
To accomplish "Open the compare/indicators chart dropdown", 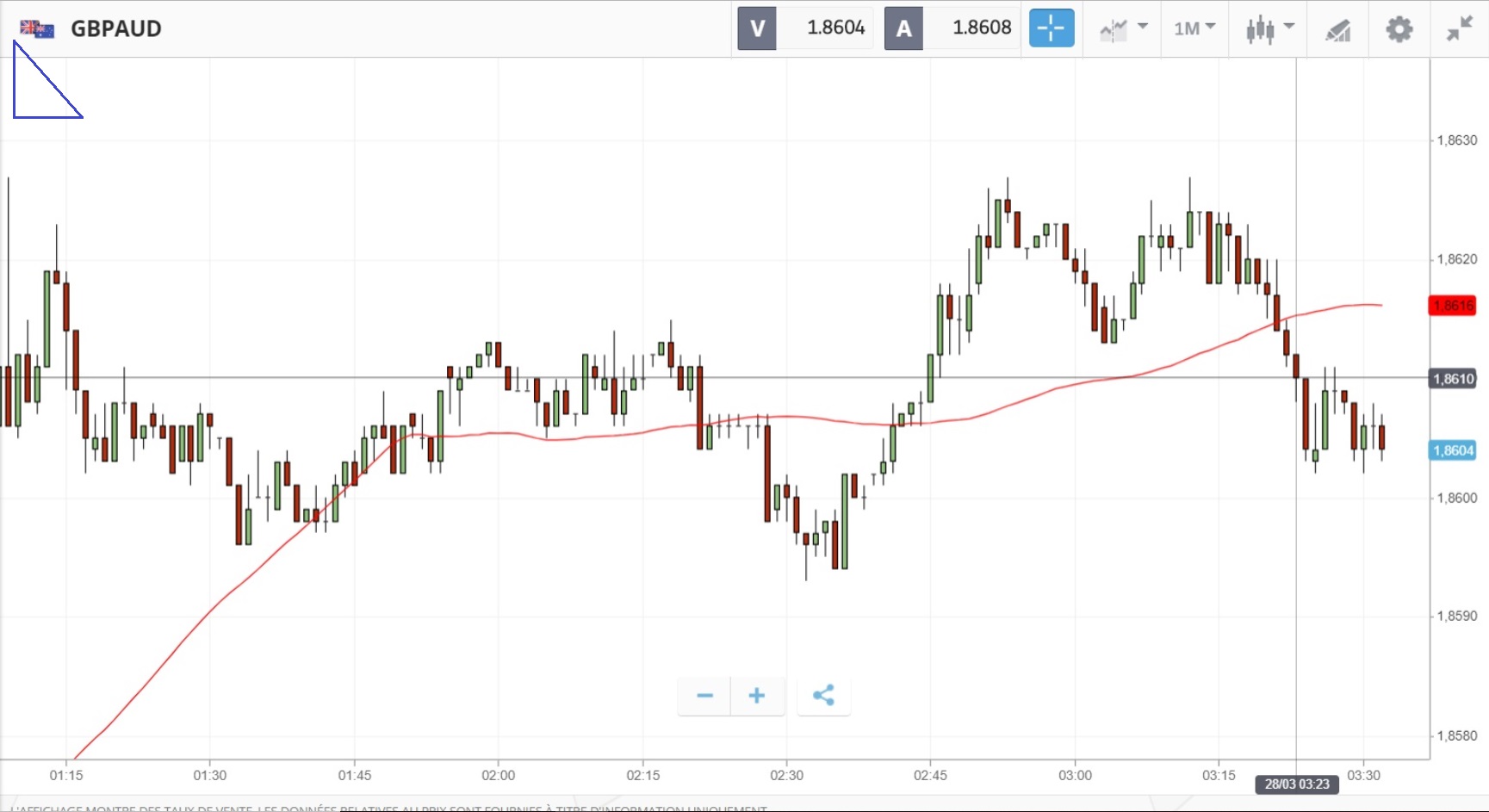I will pyautogui.click(x=1124, y=28).
